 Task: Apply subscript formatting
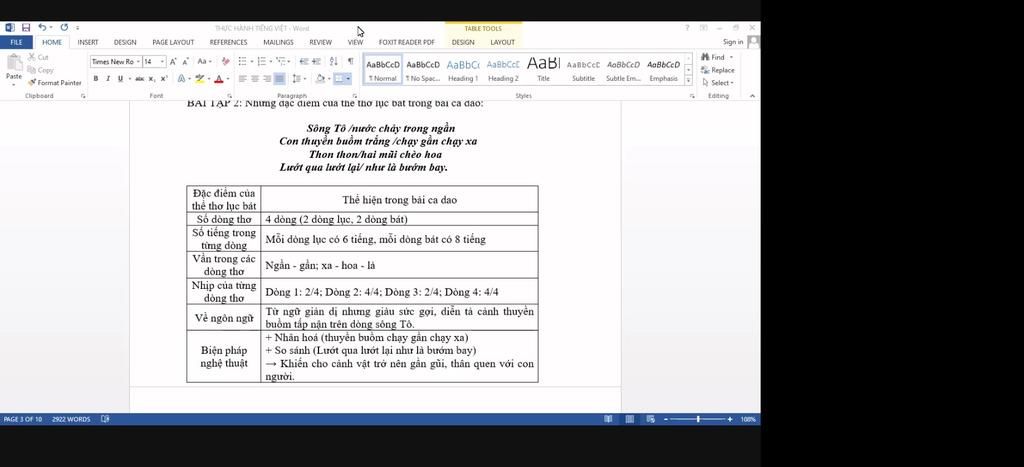coord(152,79)
